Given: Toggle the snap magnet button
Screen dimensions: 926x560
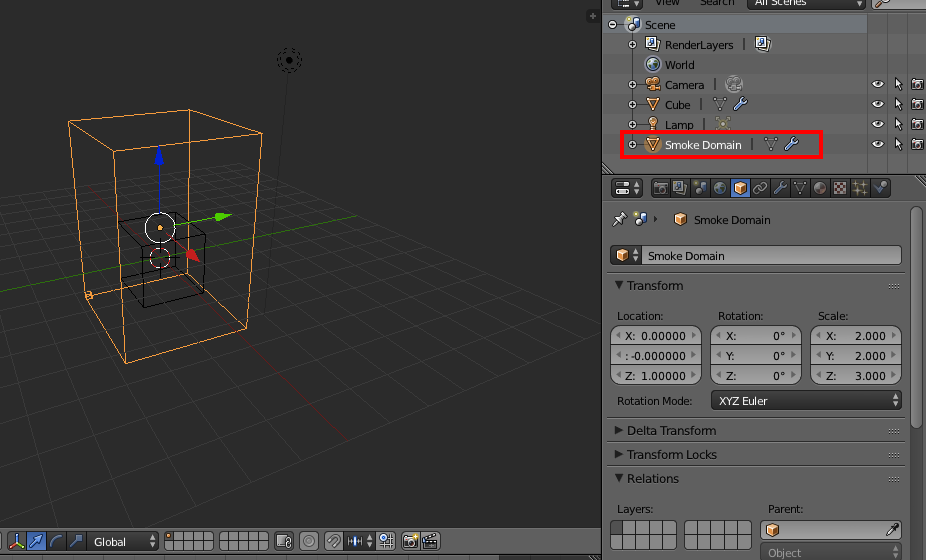Looking at the screenshot, I should 334,541.
